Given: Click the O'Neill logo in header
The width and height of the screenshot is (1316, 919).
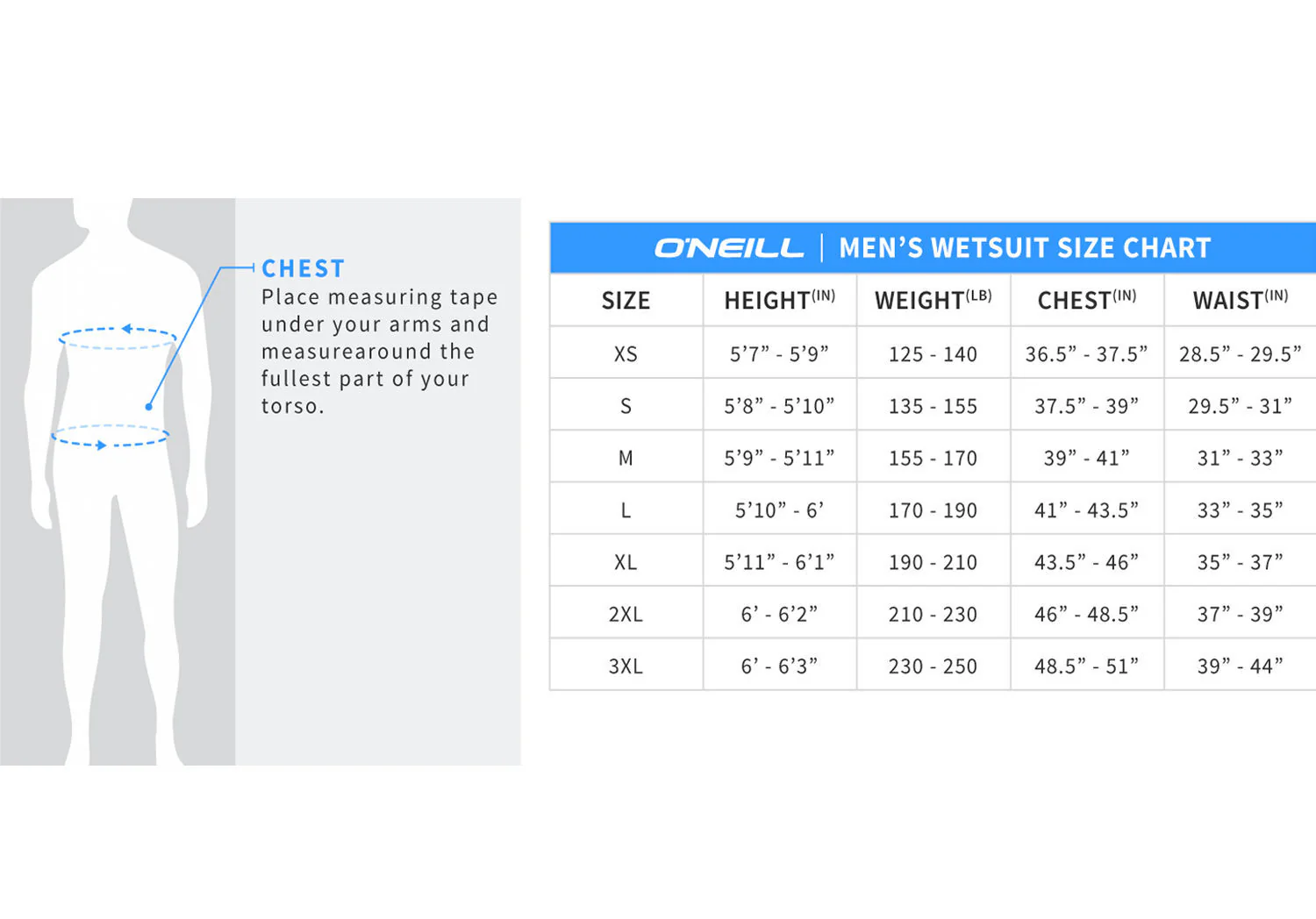Looking at the screenshot, I should click(728, 248).
